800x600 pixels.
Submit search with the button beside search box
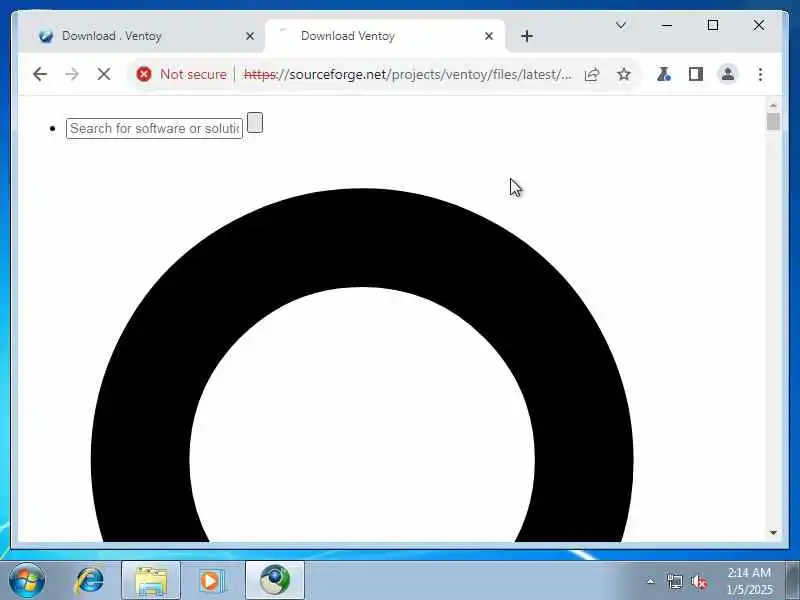pos(255,122)
